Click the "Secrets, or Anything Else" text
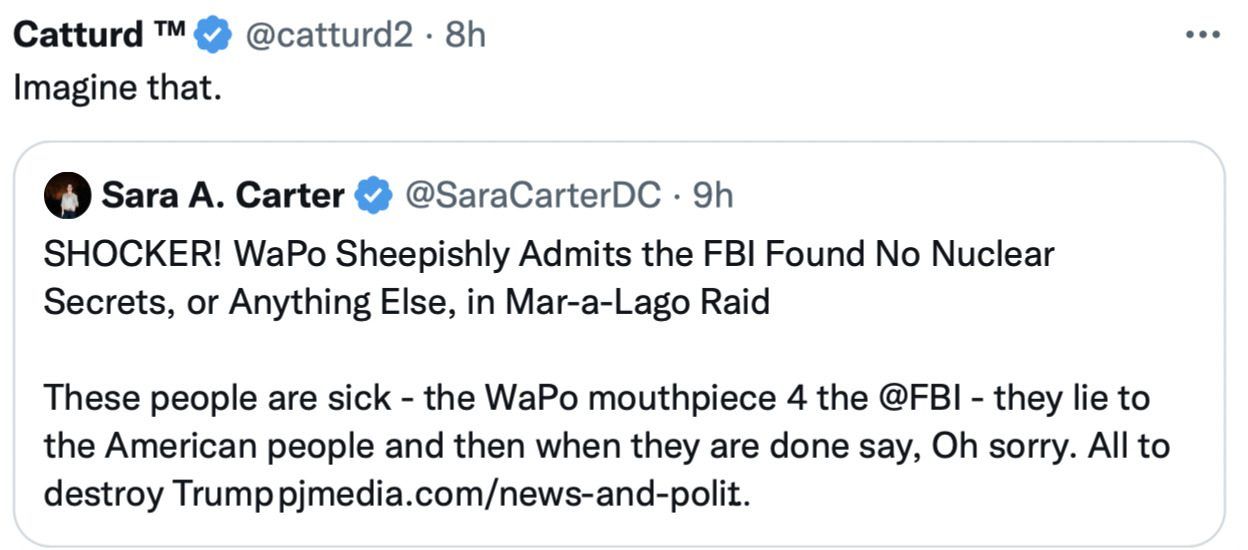The image size is (1248, 550). pyautogui.click(x=240, y=302)
